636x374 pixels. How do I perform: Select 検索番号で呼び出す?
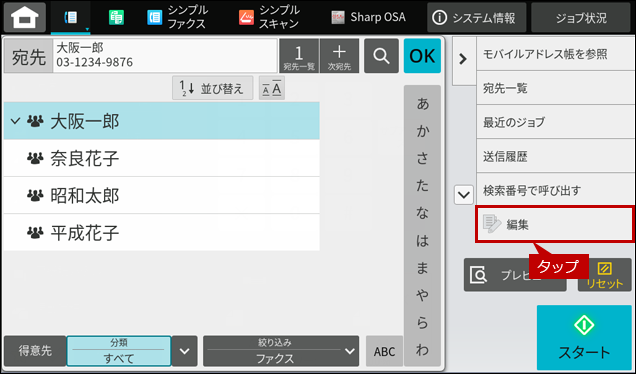(555, 190)
